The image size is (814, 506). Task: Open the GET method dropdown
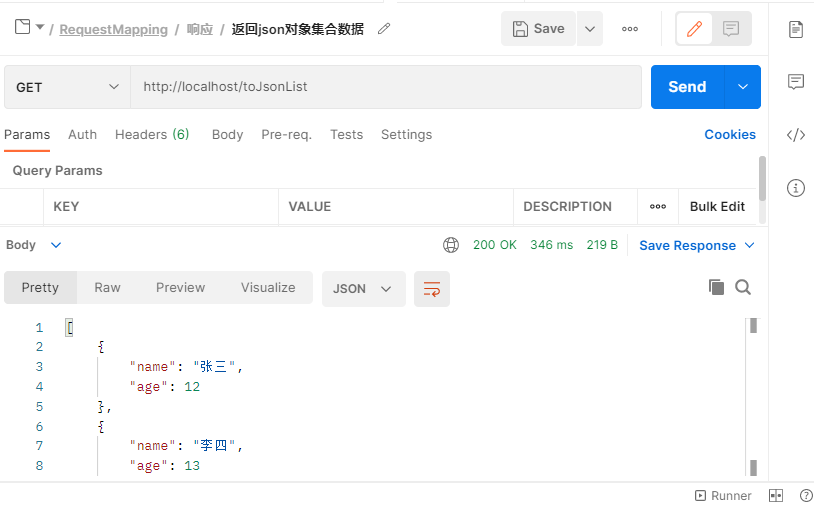click(x=67, y=87)
